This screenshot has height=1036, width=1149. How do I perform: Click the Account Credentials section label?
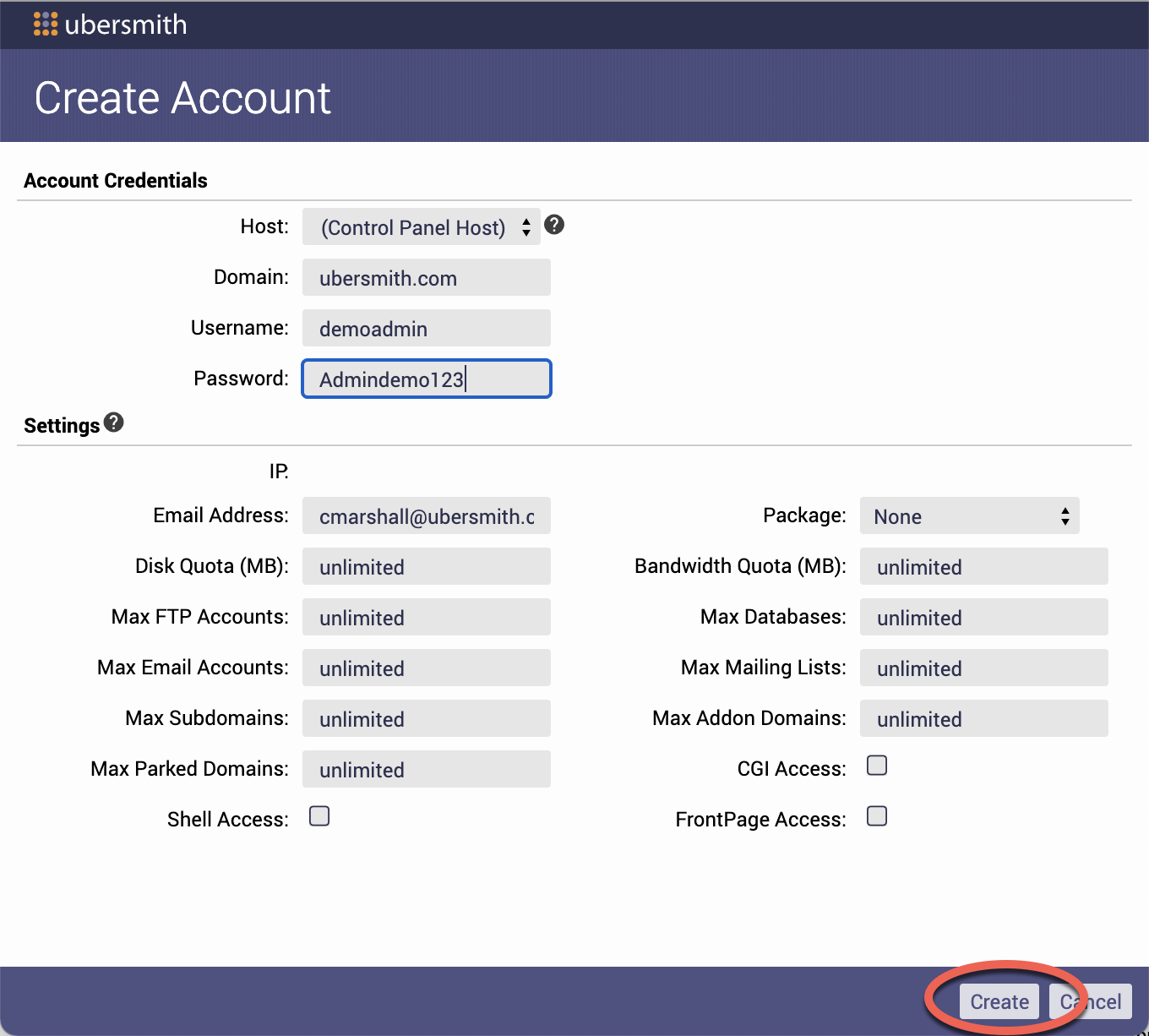point(116,181)
